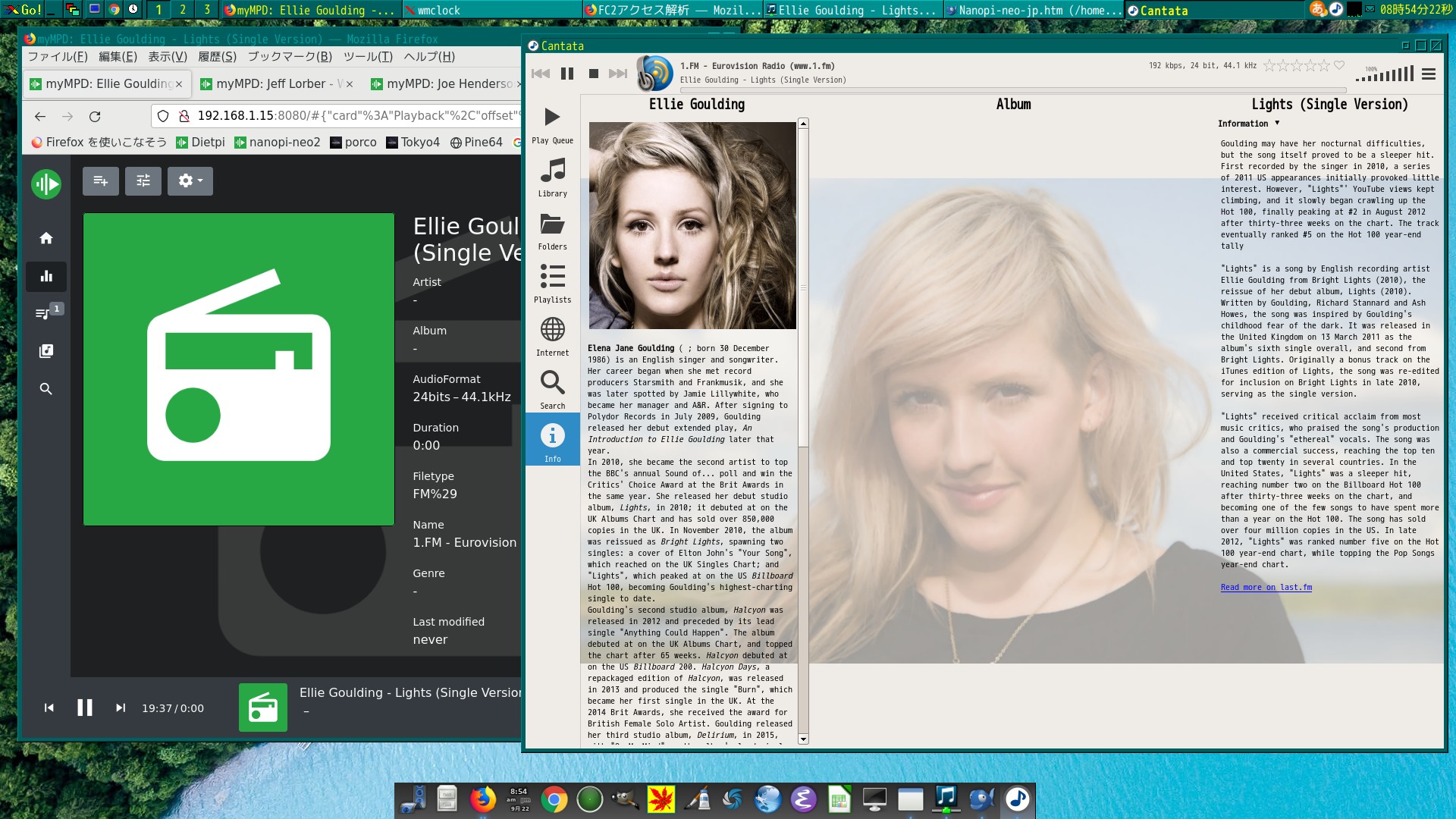Toggle pause in myMPD footer

[85, 708]
